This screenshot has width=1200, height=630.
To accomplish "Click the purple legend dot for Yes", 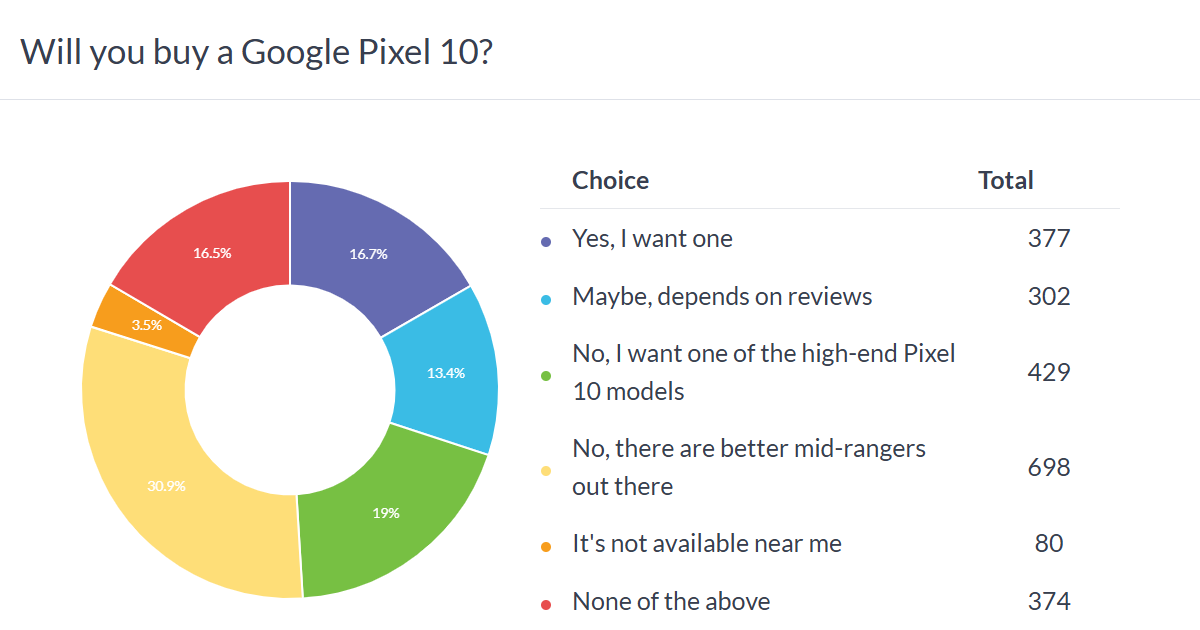I will (x=545, y=241).
